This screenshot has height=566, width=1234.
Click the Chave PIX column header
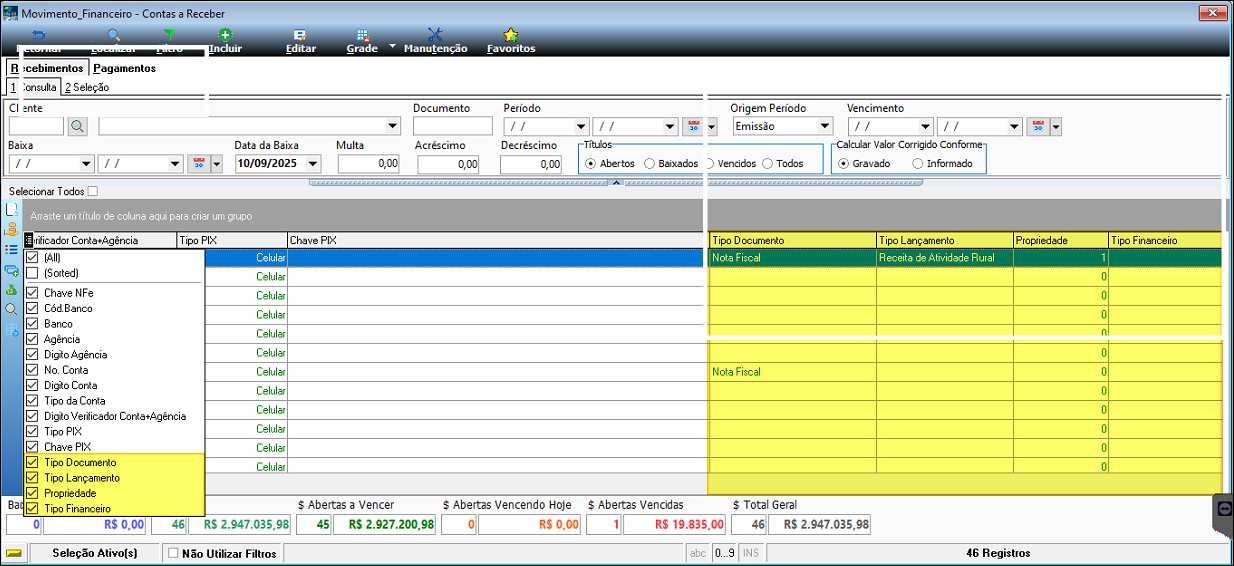(x=497, y=240)
